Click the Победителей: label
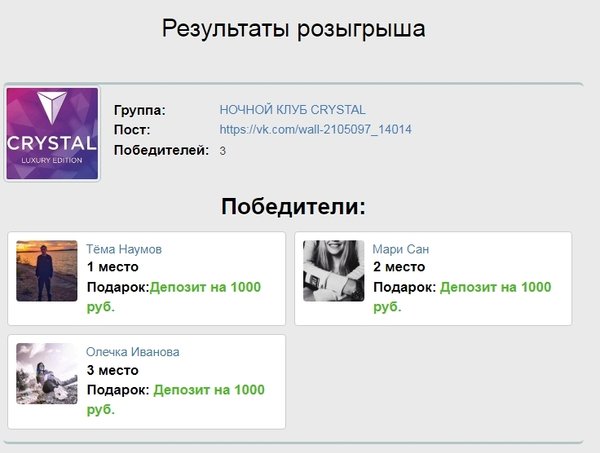The height and width of the screenshot is (453, 600). tap(161, 150)
